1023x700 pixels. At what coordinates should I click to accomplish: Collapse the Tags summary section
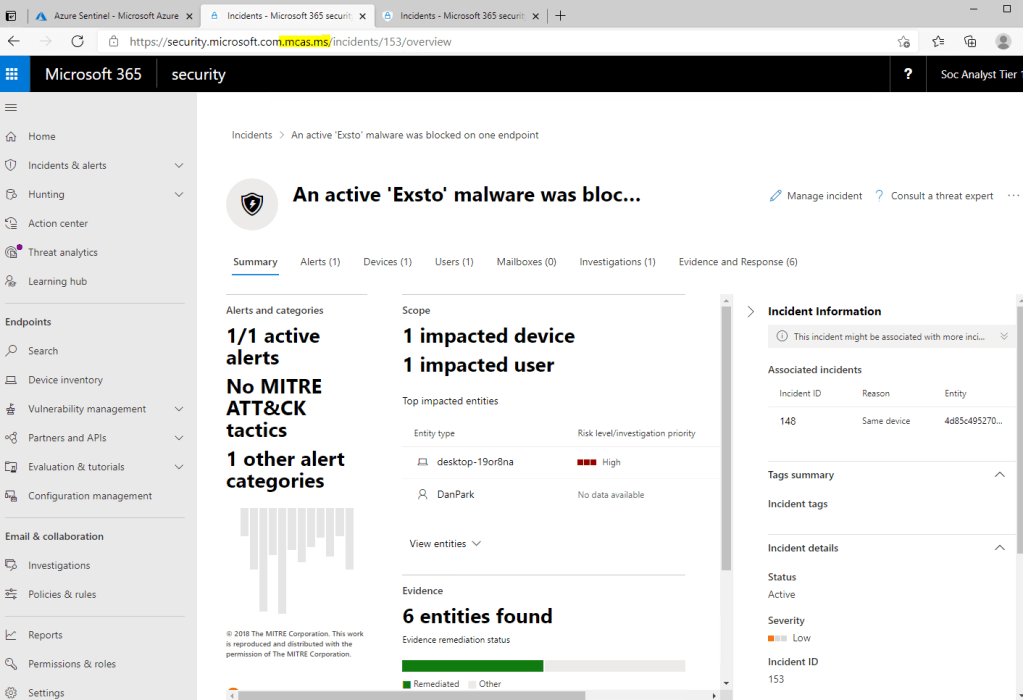point(999,475)
